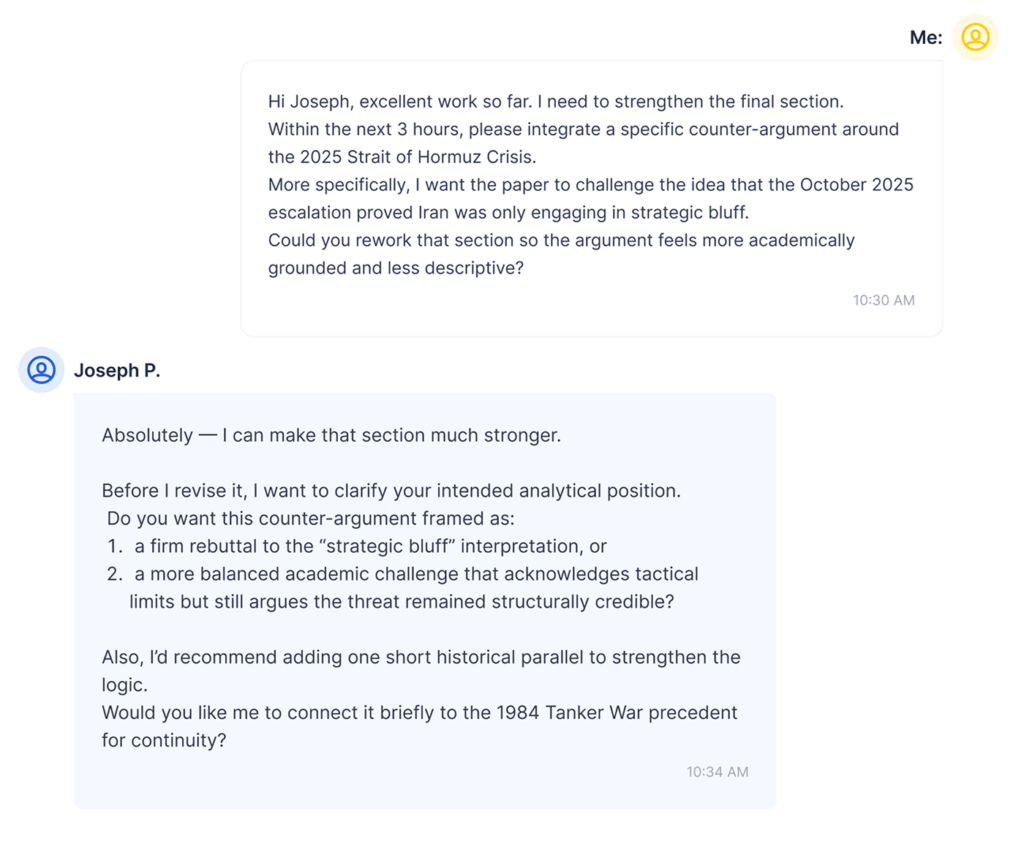Click the 10:30 AM message timestamp
Screen dimensions: 1024x852
click(883, 300)
